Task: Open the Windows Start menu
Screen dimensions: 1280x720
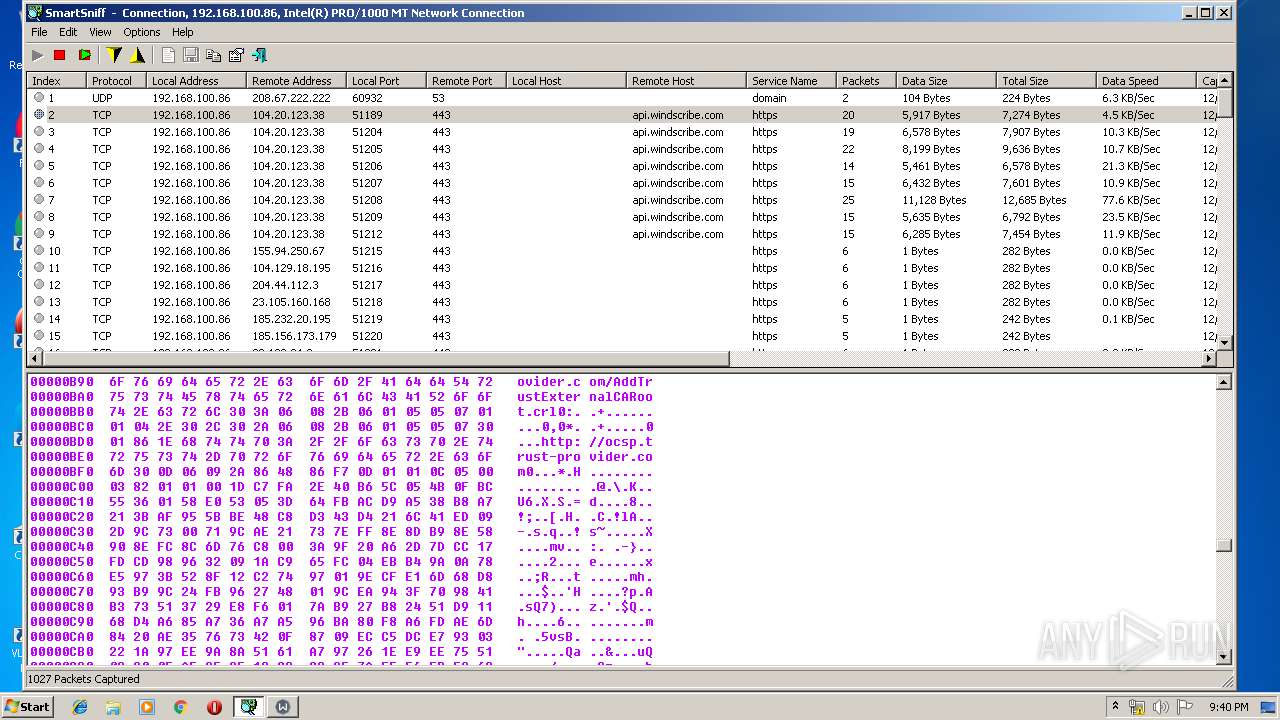Action: click(28, 706)
